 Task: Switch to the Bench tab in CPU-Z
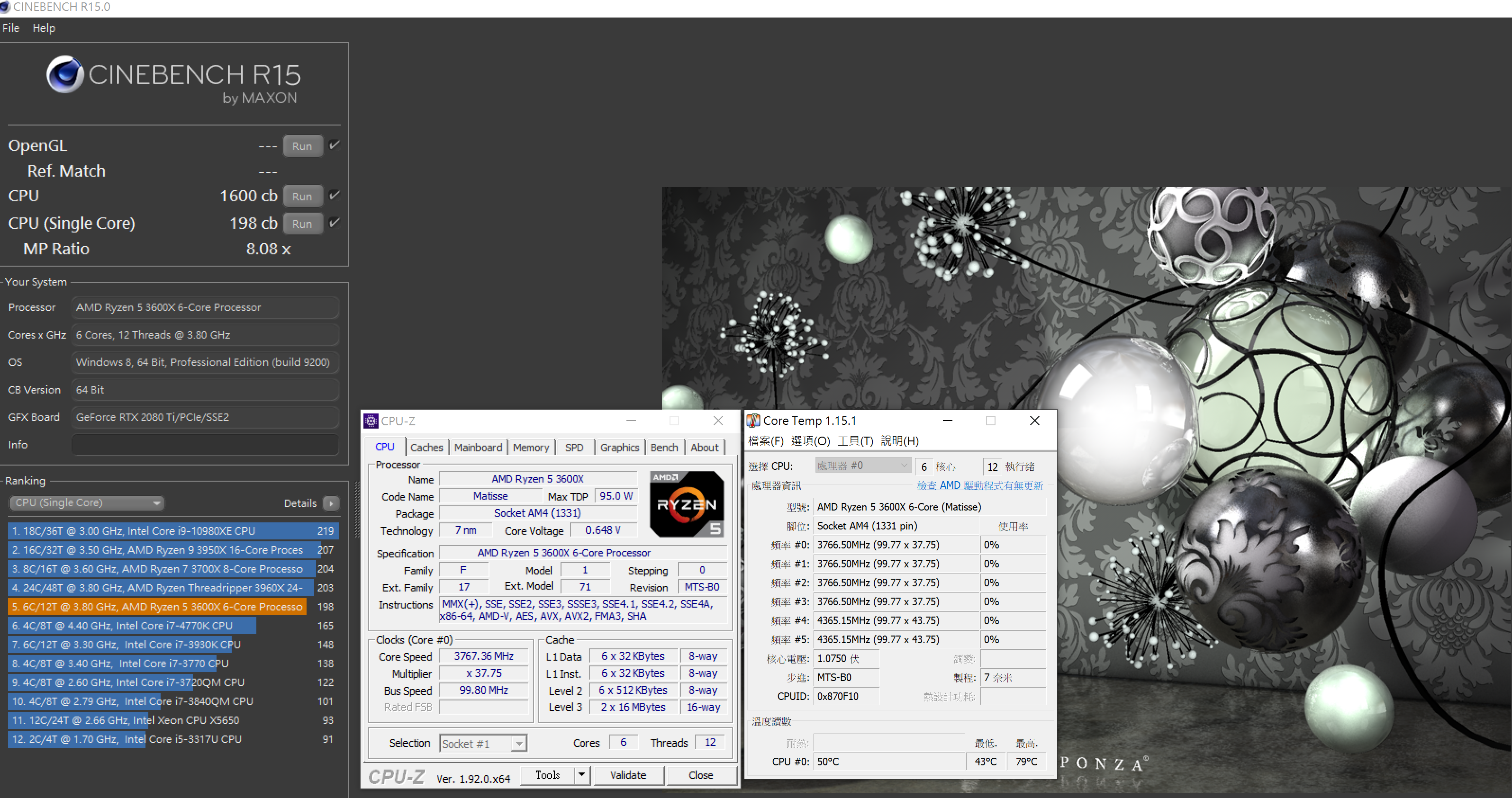click(x=664, y=447)
